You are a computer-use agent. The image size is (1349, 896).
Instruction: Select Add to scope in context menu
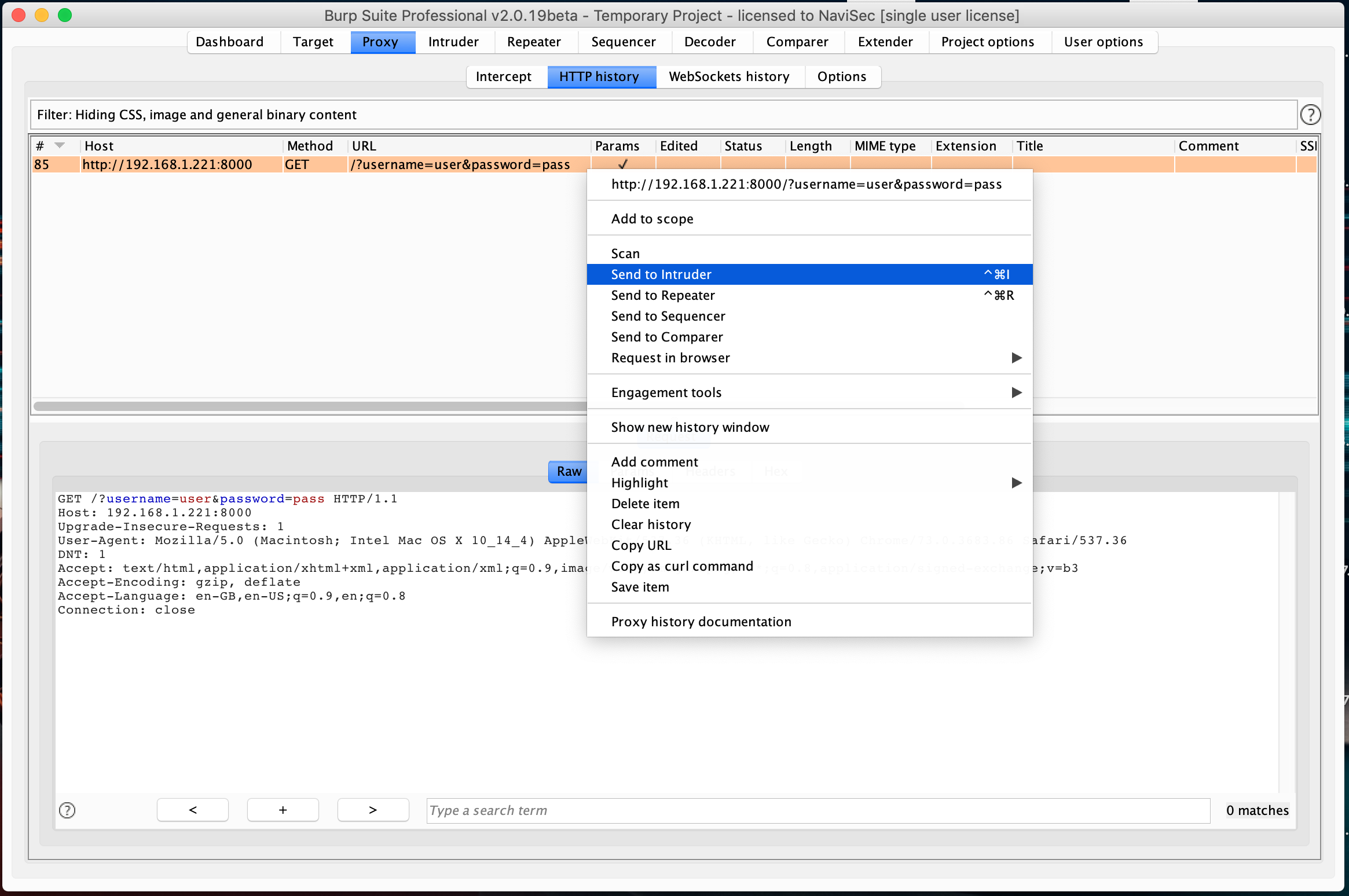click(x=809, y=219)
